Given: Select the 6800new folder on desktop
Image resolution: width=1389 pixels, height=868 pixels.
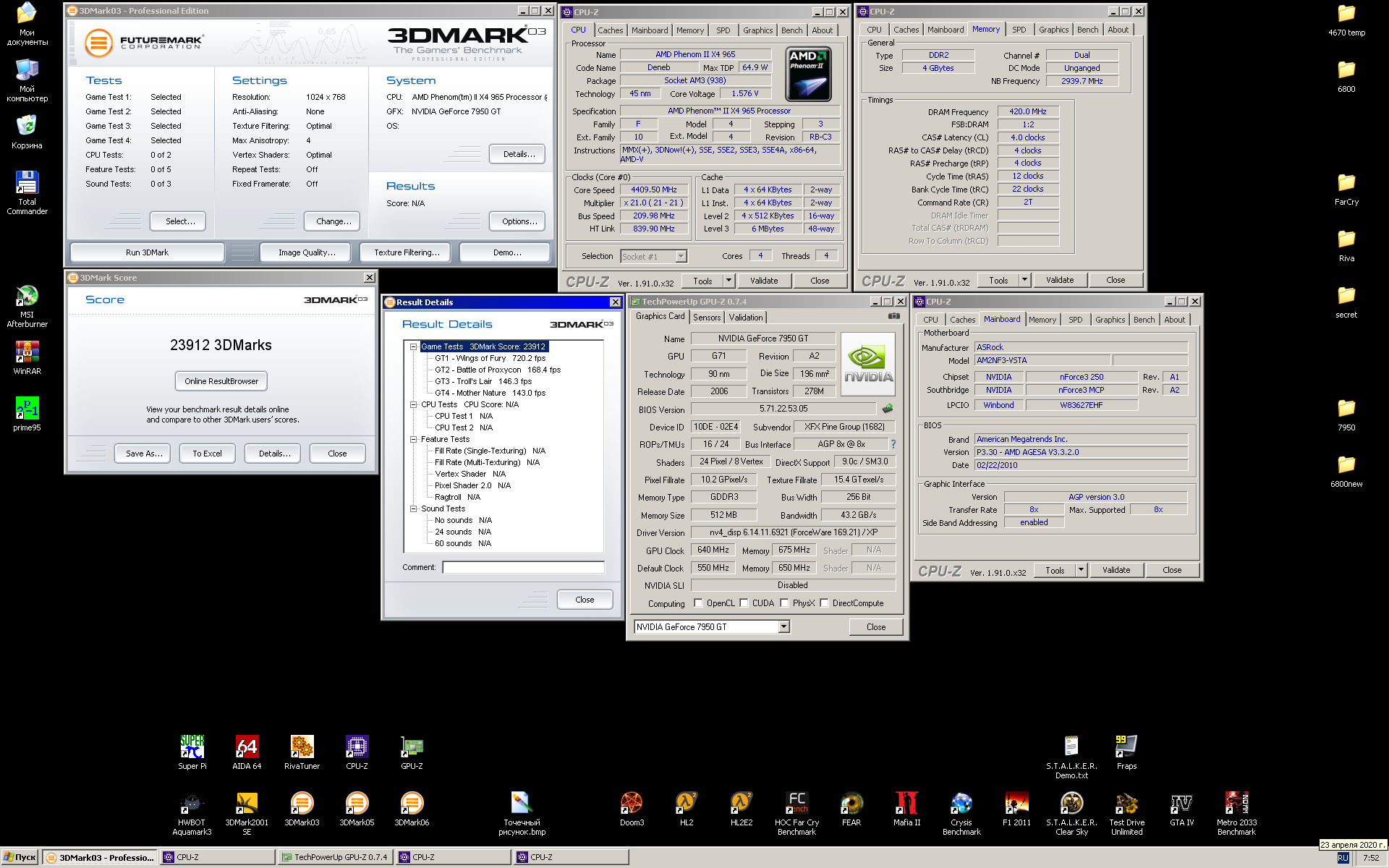Looking at the screenshot, I should point(1346,470).
